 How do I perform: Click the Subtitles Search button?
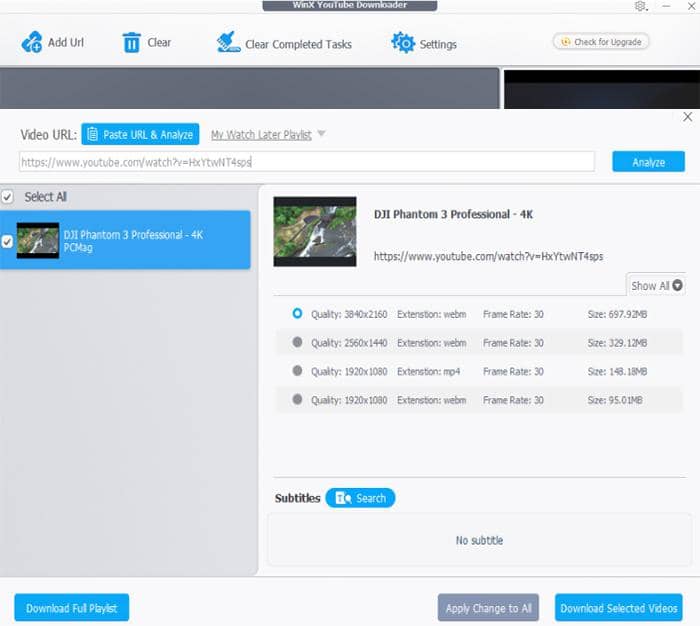360,498
